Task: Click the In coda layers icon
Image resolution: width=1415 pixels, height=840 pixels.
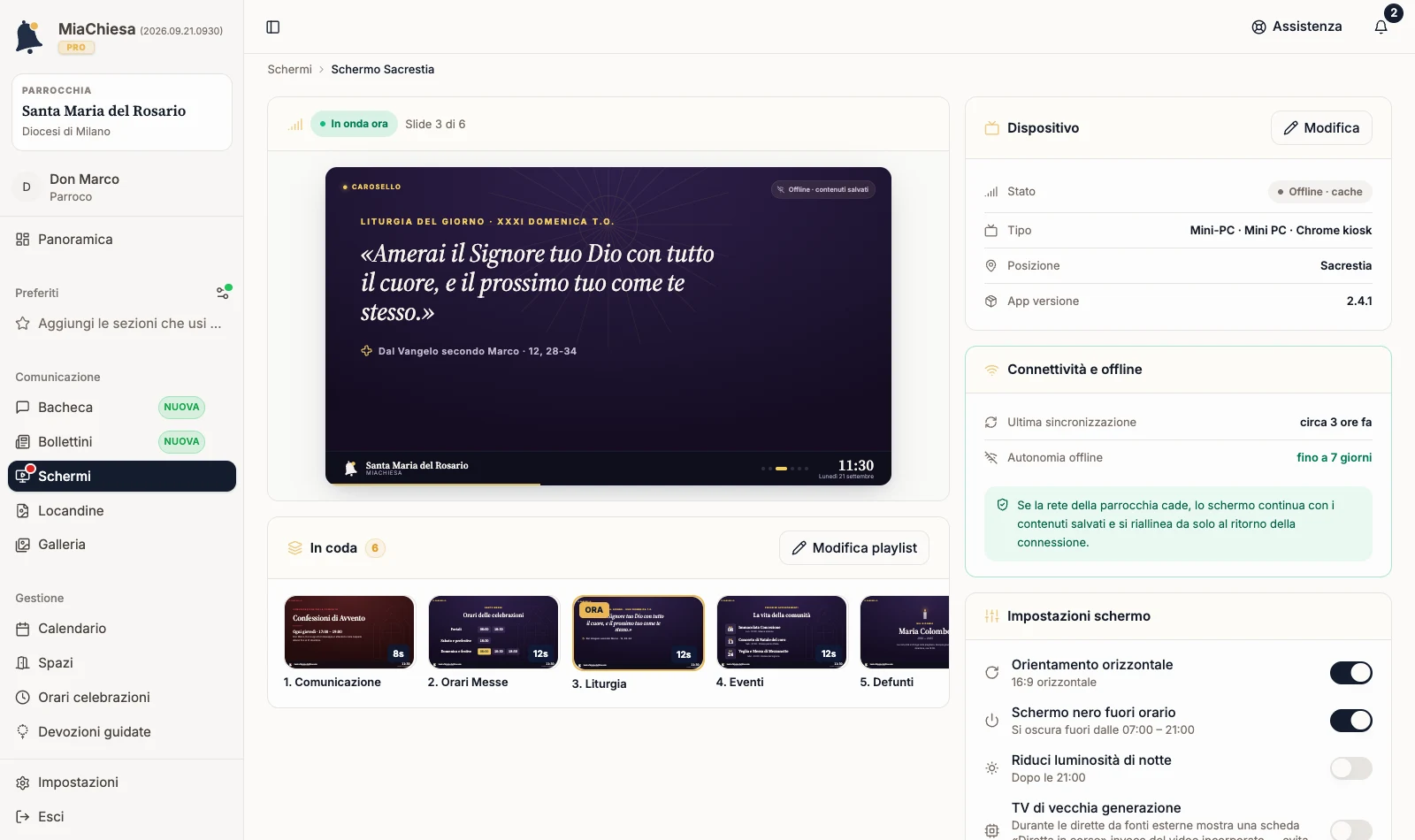Action: click(x=295, y=548)
